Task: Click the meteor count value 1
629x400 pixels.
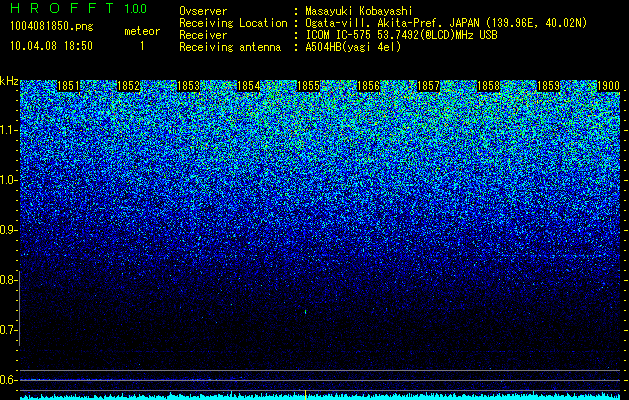Action: point(142,46)
